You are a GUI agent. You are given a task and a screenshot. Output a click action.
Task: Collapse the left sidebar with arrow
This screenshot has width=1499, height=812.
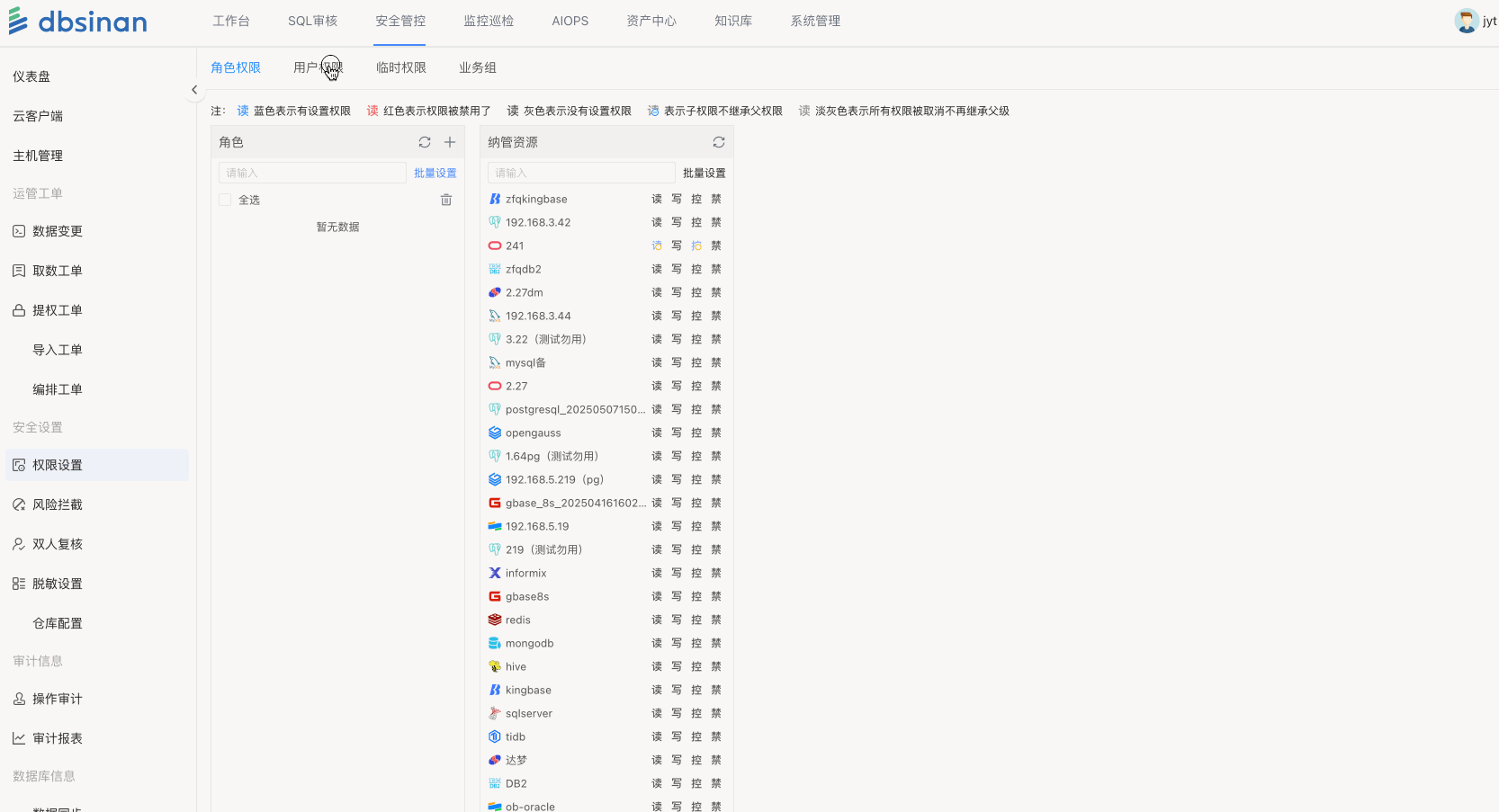194,90
